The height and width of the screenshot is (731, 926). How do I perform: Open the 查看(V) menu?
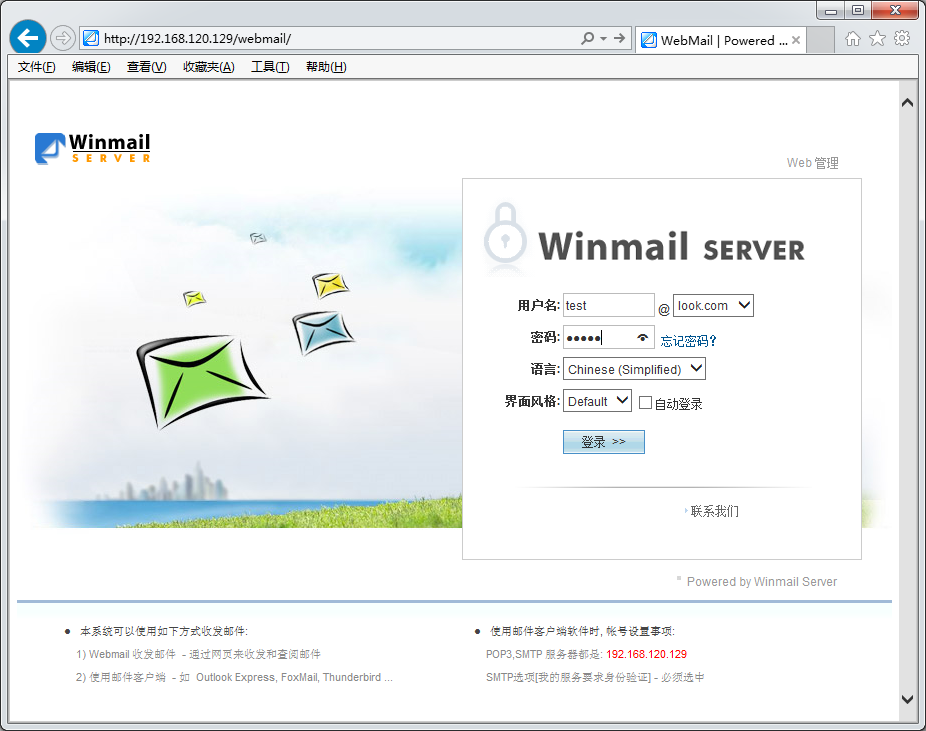146,67
